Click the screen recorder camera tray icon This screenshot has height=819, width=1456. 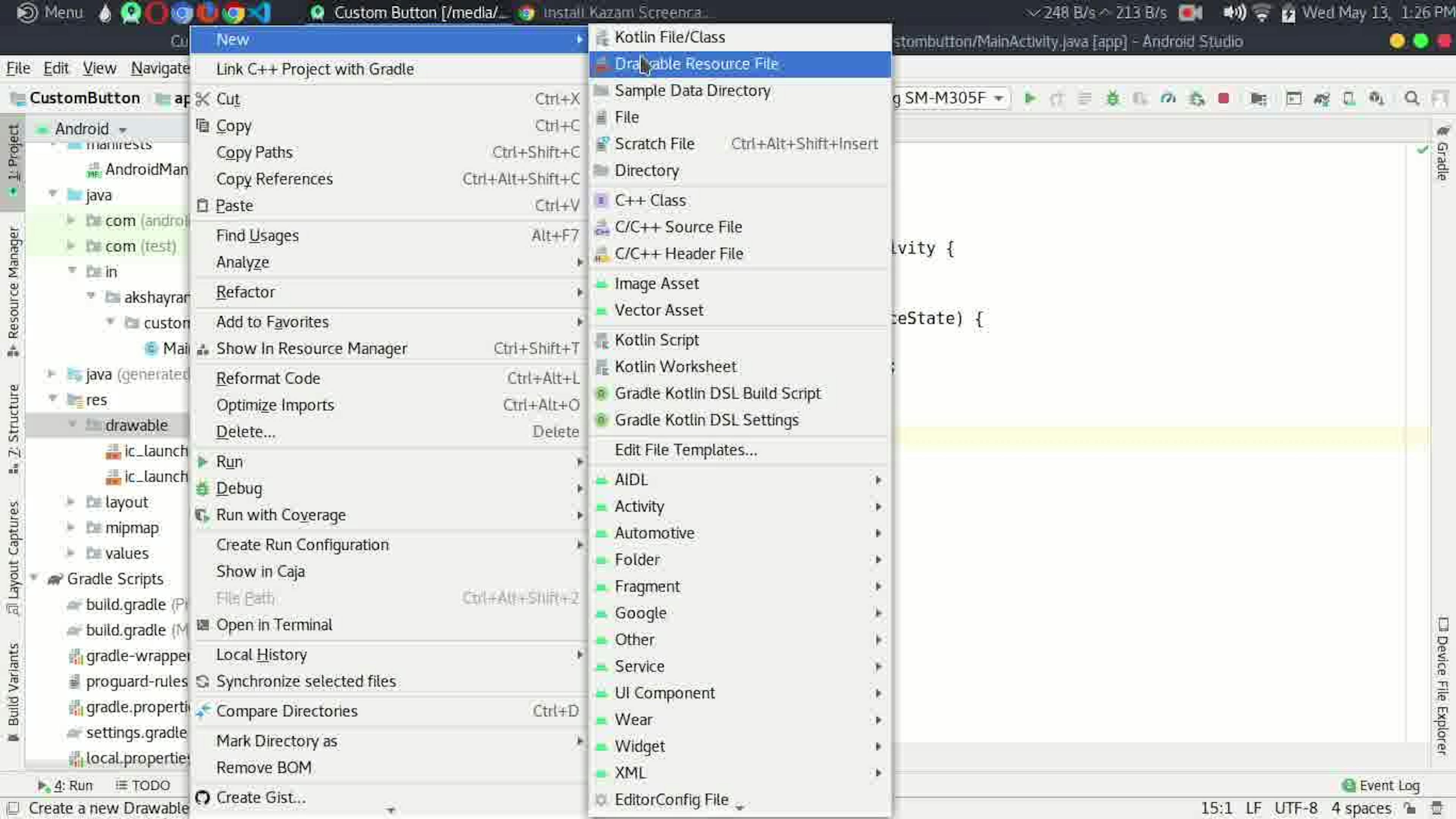[1190, 13]
